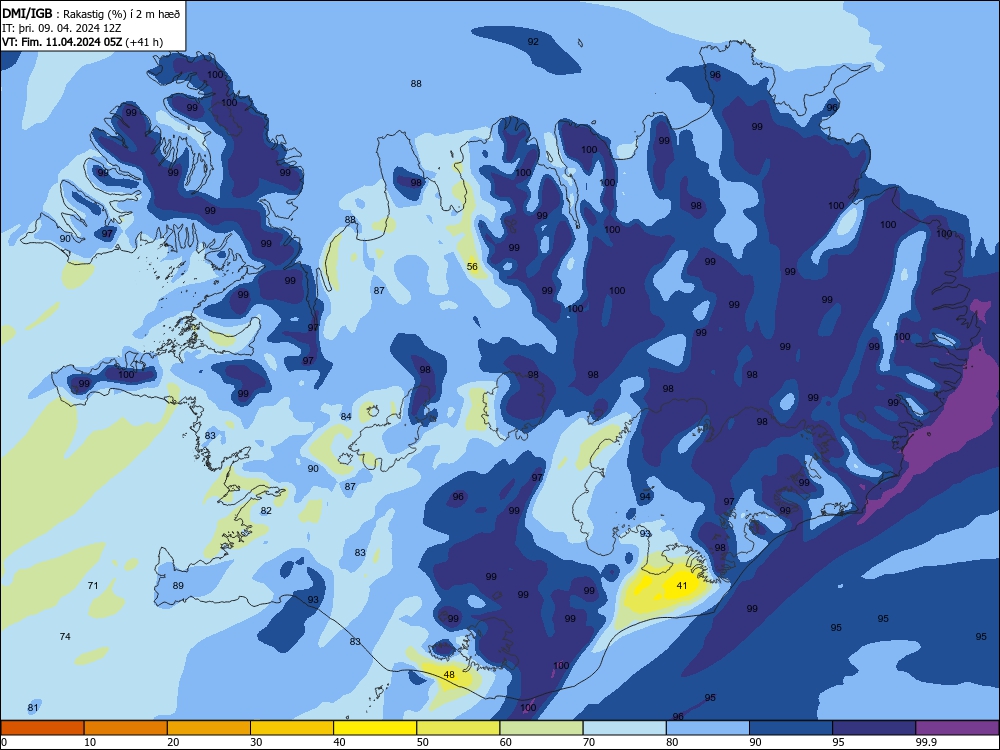Click the legend tick label 90
Image resolution: width=1000 pixels, height=750 pixels.
pyautogui.click(x=755, y=742)
